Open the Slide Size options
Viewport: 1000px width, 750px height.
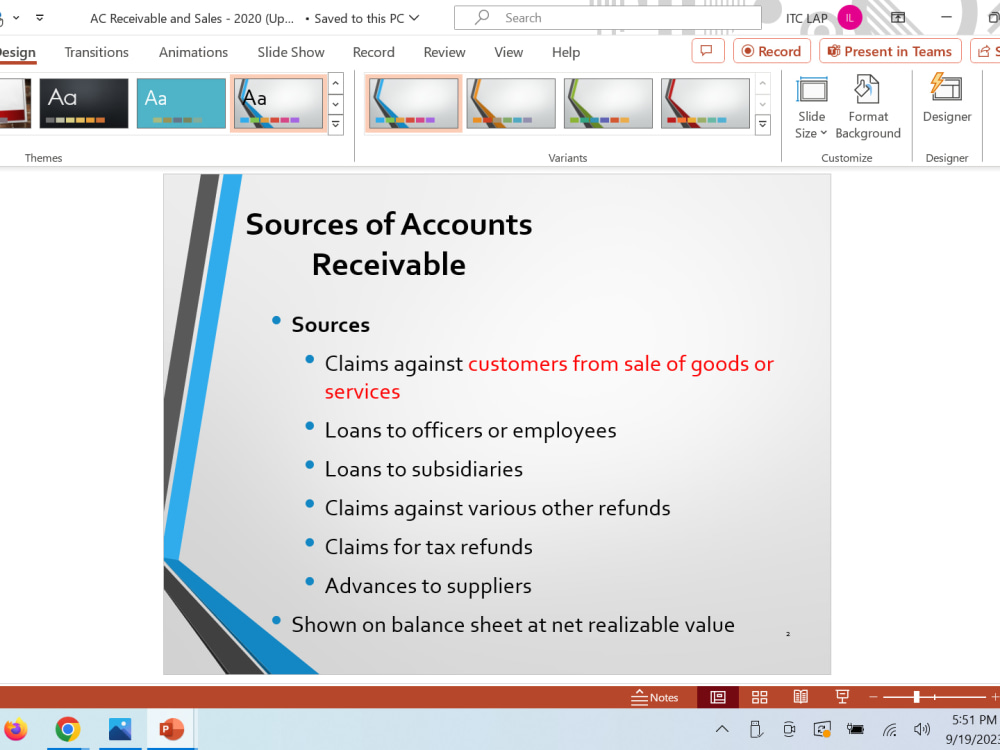tap(811, 107)
